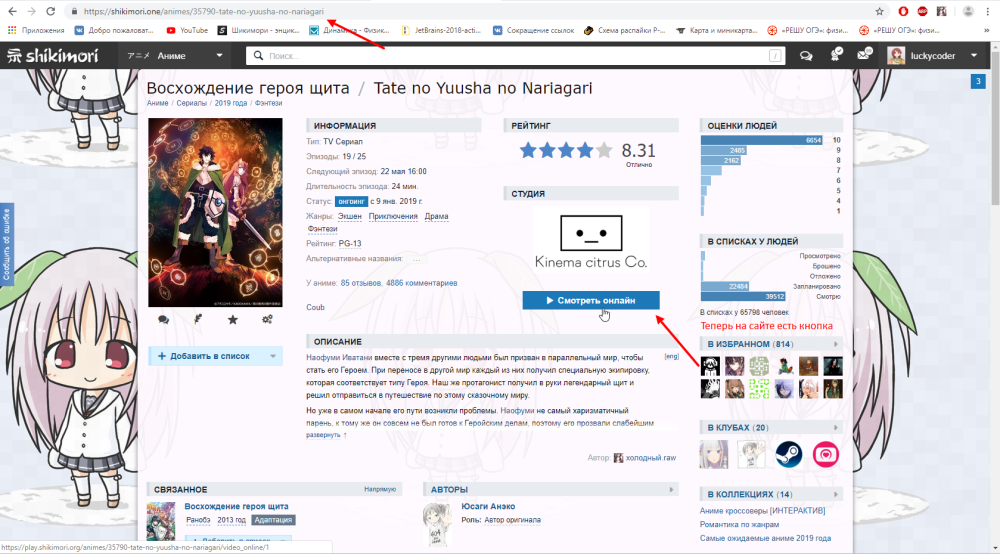Image resolution: width=1000 pixels, height=554 pixels.
Task: Open the Opera extension icon
Action: (x=903, y=11)
